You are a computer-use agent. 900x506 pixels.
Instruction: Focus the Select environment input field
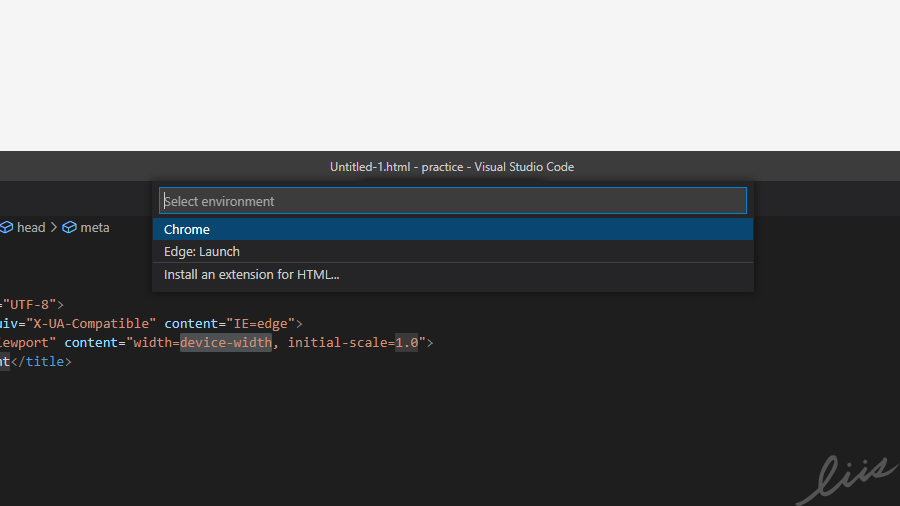(x=452, y=201)
